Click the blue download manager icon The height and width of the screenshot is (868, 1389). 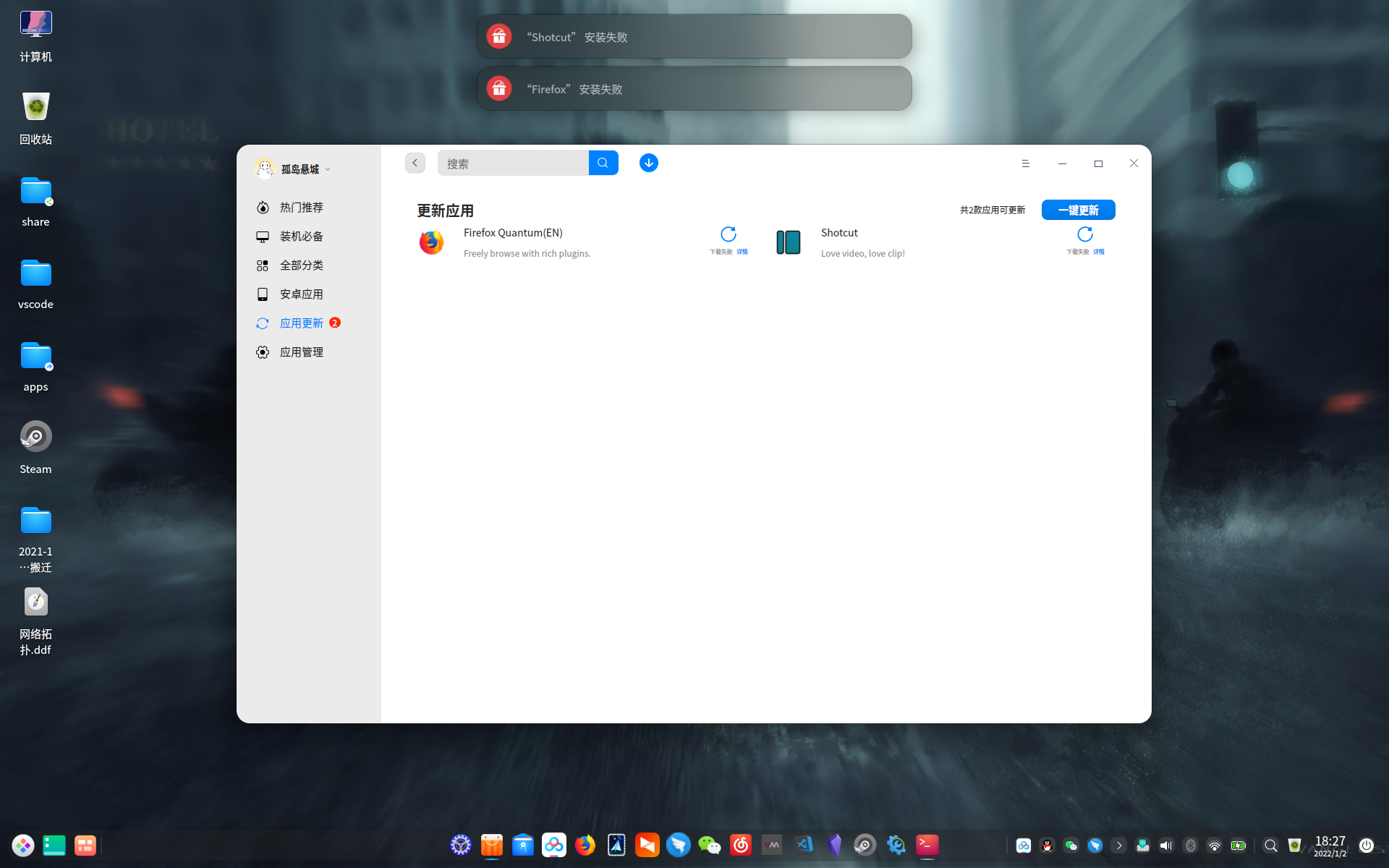click(x=648, y=163)
